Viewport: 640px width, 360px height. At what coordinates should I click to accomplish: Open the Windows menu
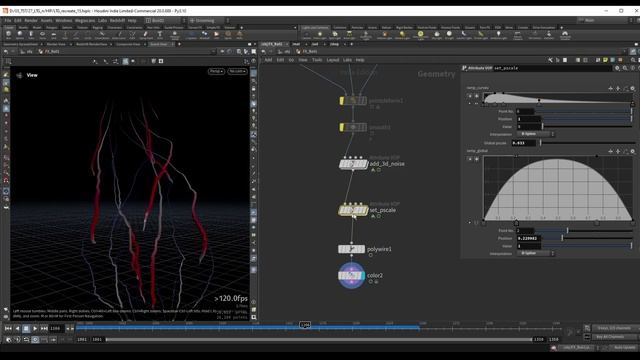click(x=63, y=20)
